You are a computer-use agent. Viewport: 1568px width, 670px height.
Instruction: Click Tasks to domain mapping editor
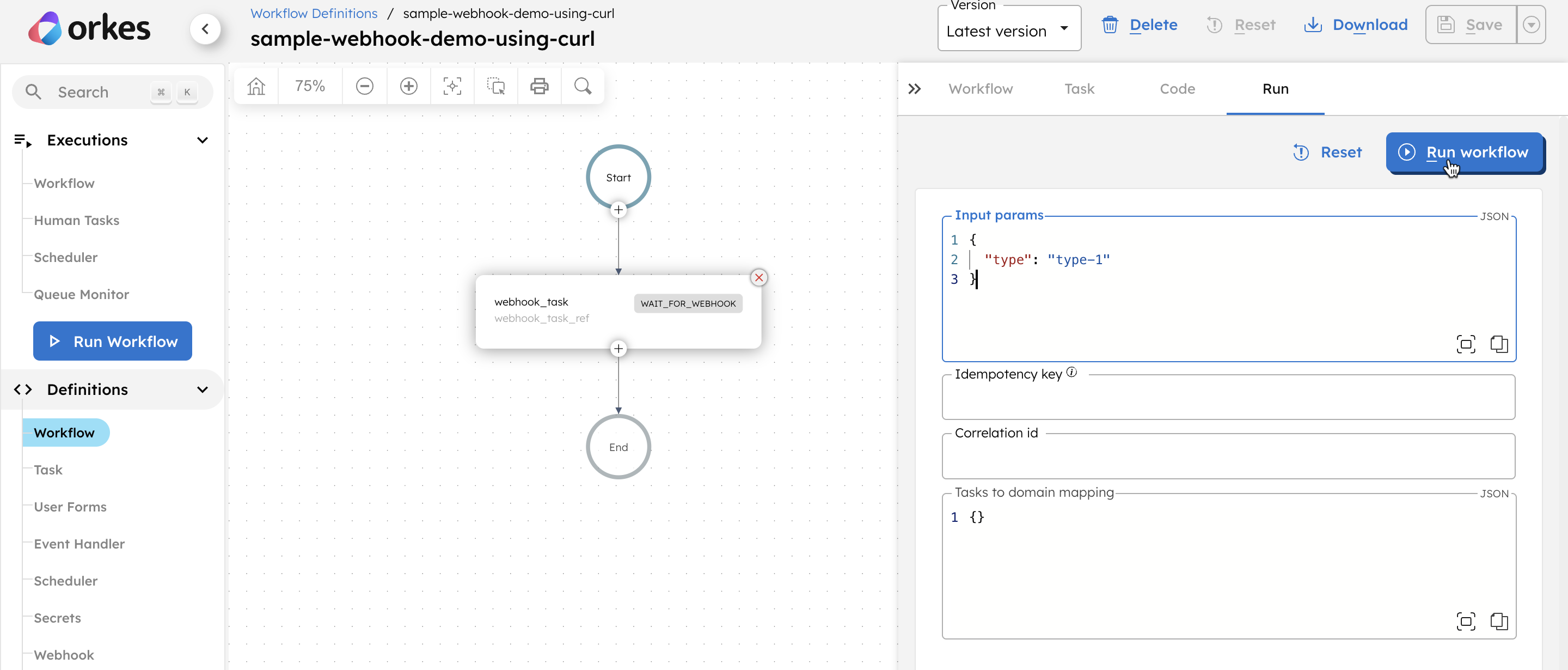pyautogui.click(x=1228, y=567)
